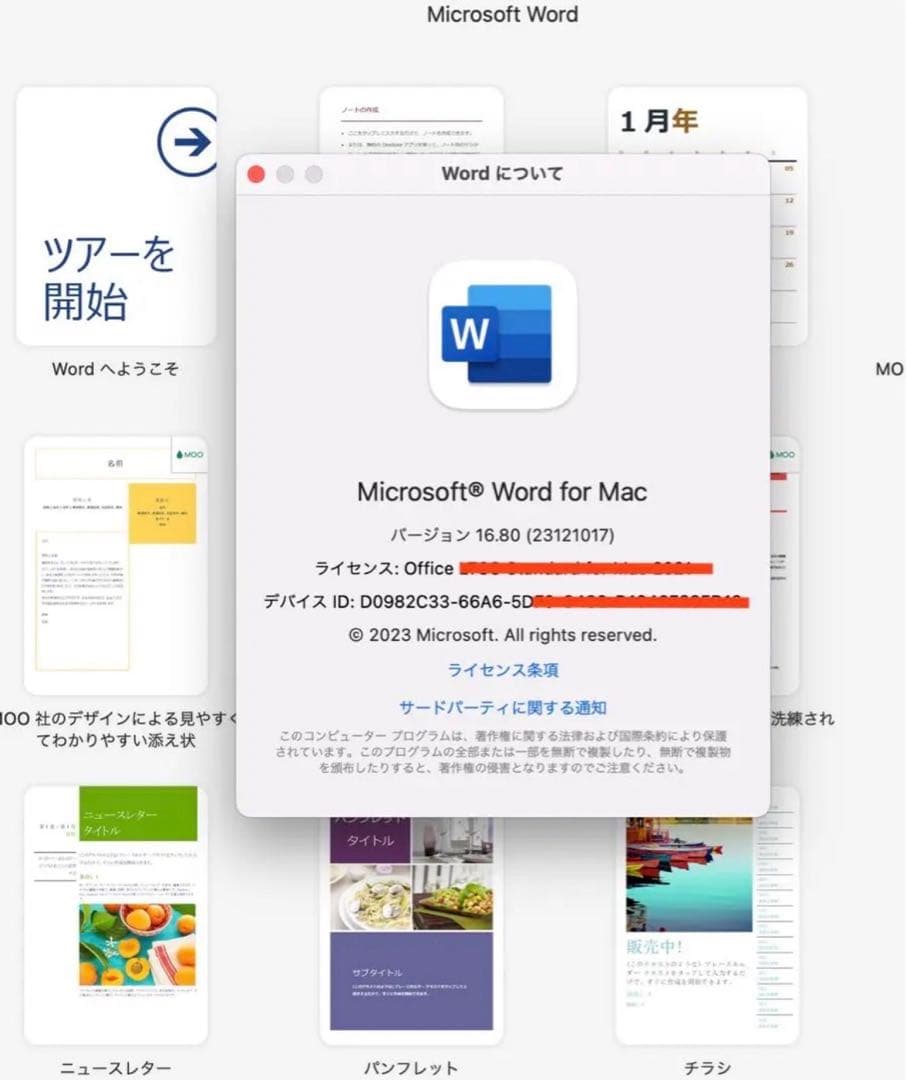Click the Microsoft Word for Mac heading
The width and height of the screenshot is (906, 1080).
coord(503,492)
